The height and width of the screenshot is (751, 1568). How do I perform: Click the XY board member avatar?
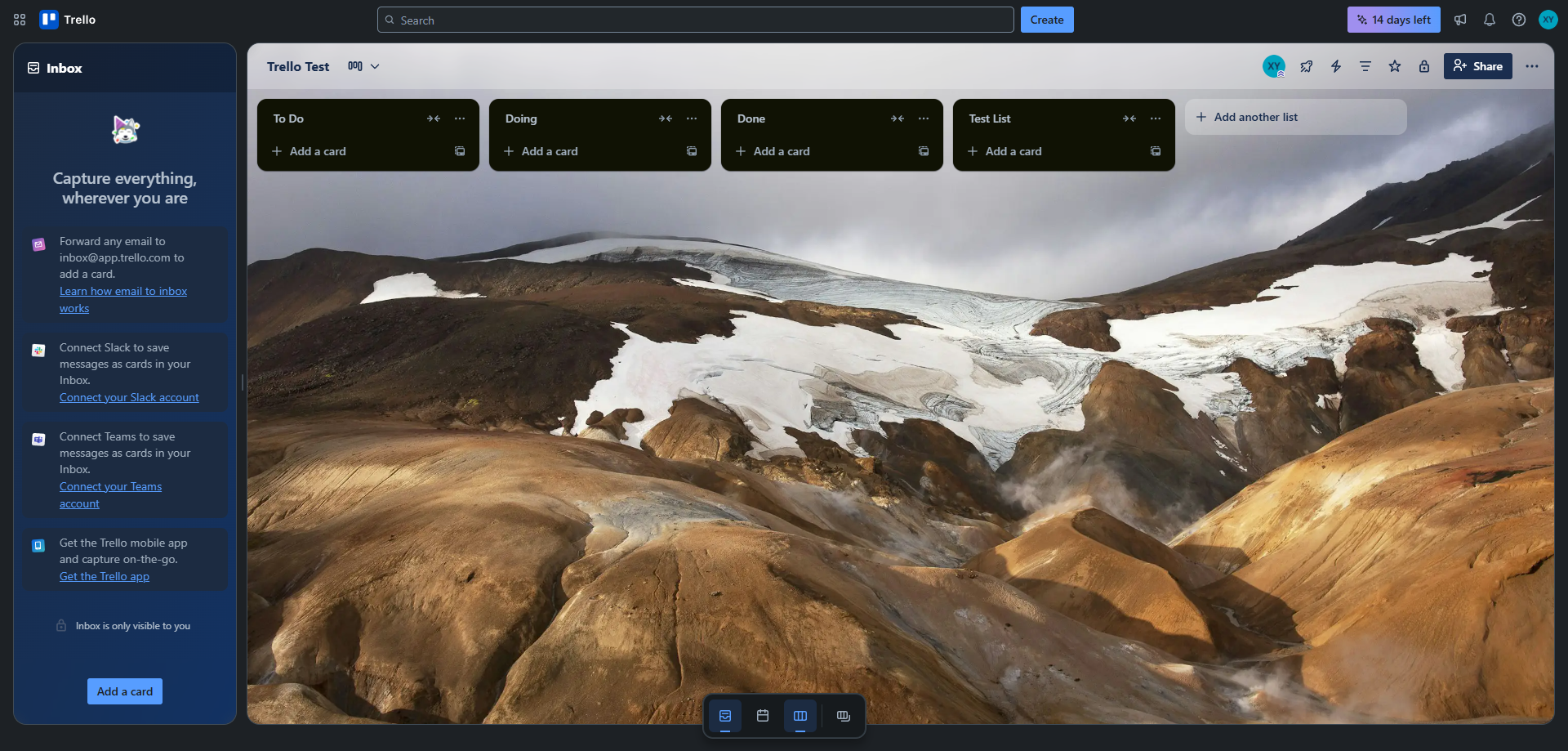pos(1274,66)
